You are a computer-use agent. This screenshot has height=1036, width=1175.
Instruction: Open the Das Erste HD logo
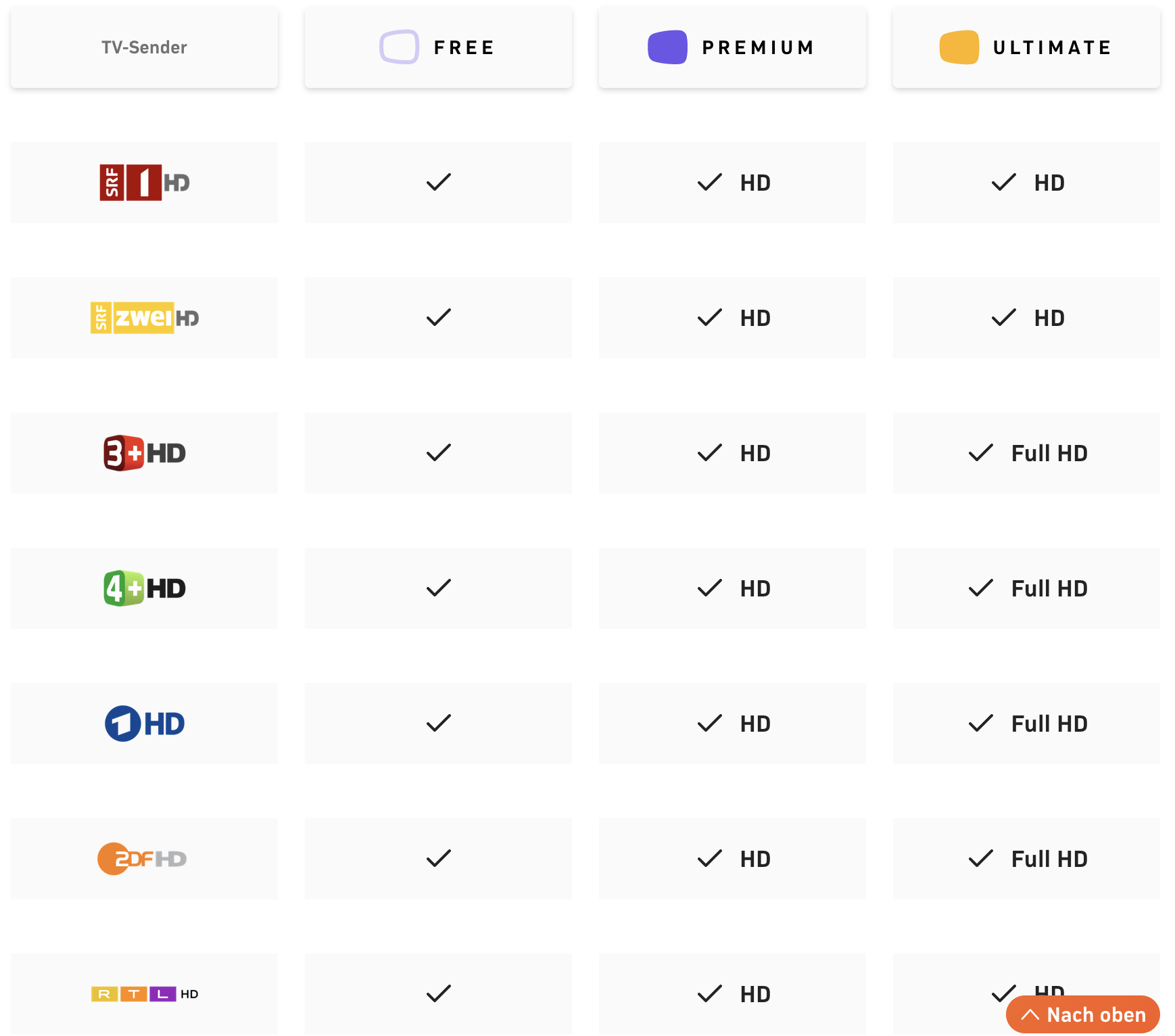(x=145, y=724)
